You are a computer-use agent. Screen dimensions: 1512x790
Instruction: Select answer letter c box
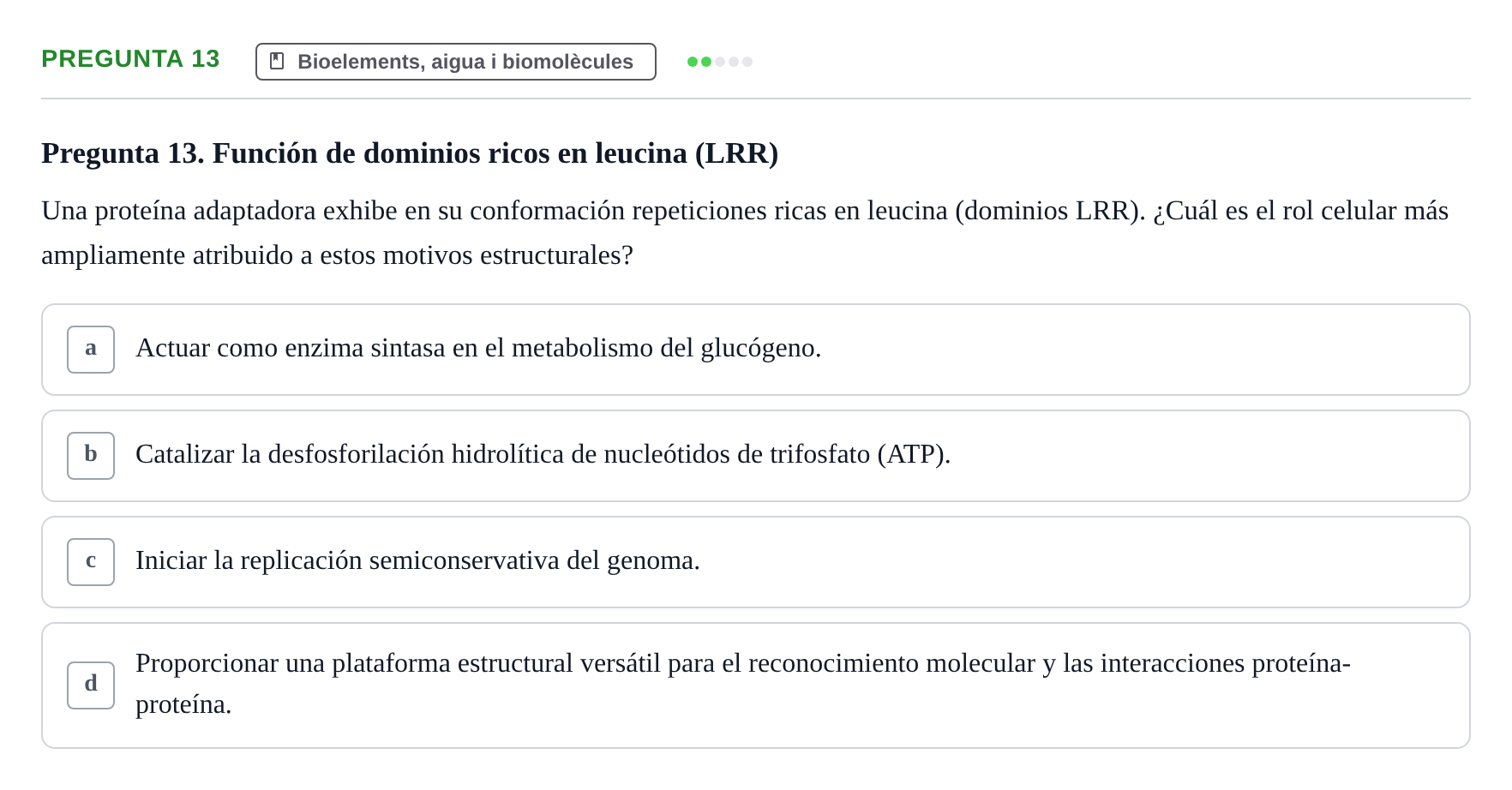(x=91, y=562)
